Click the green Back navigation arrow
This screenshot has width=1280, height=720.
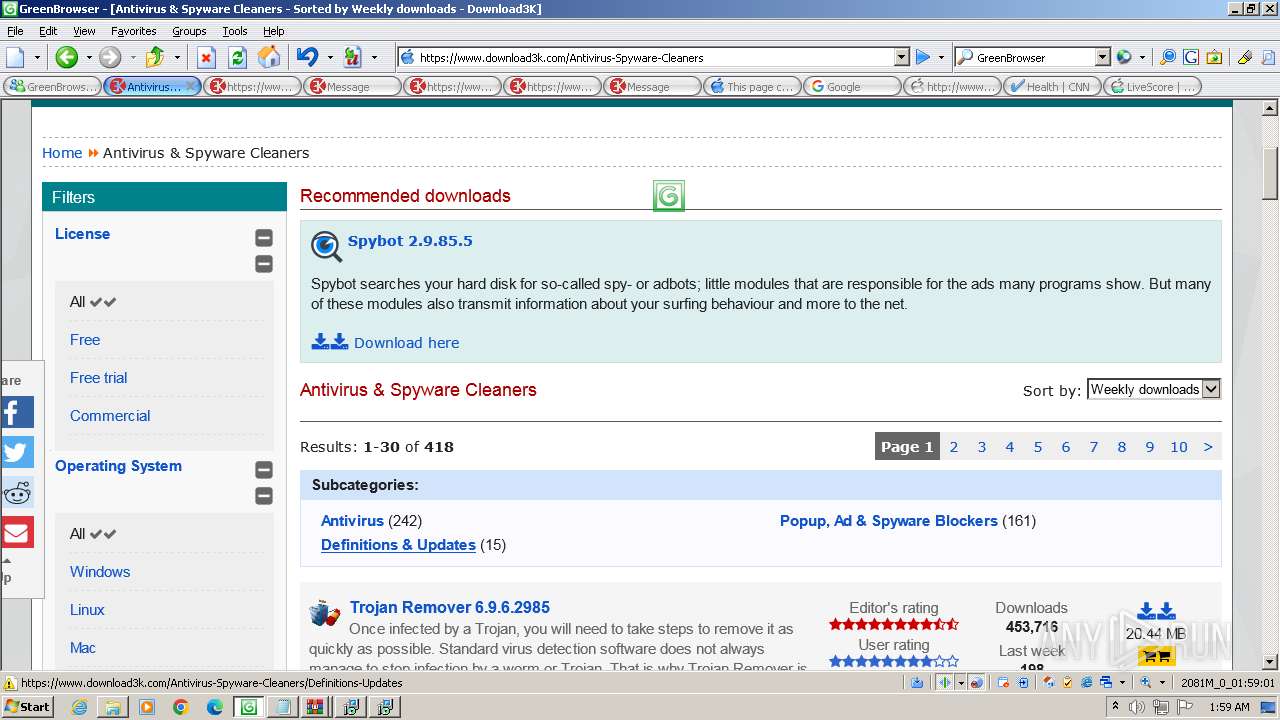(x=66, y=57)
